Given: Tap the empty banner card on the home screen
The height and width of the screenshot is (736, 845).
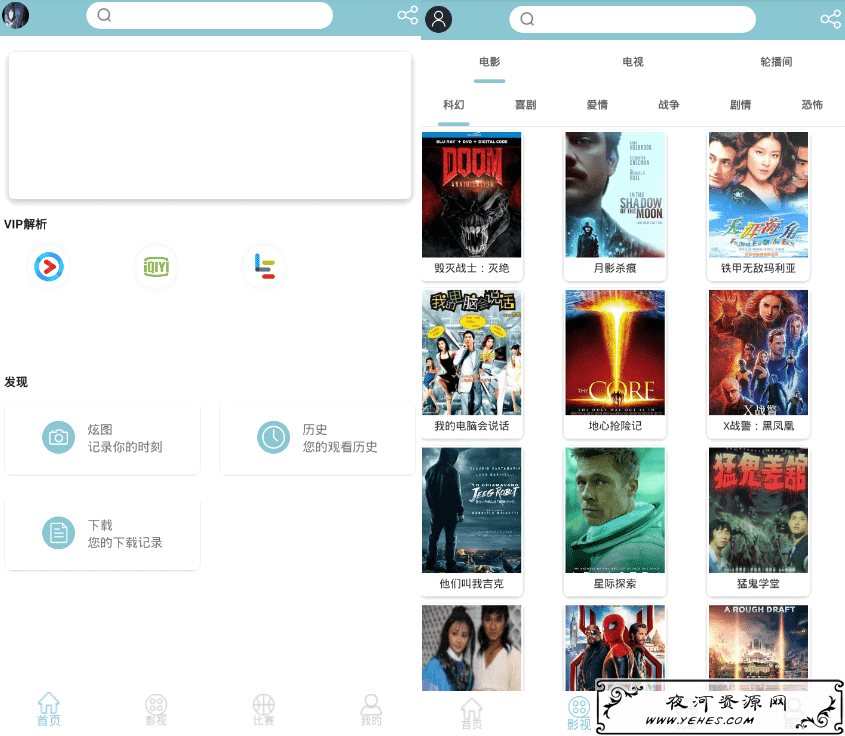Looking at the screenshot, I should [x=210, y=126].
